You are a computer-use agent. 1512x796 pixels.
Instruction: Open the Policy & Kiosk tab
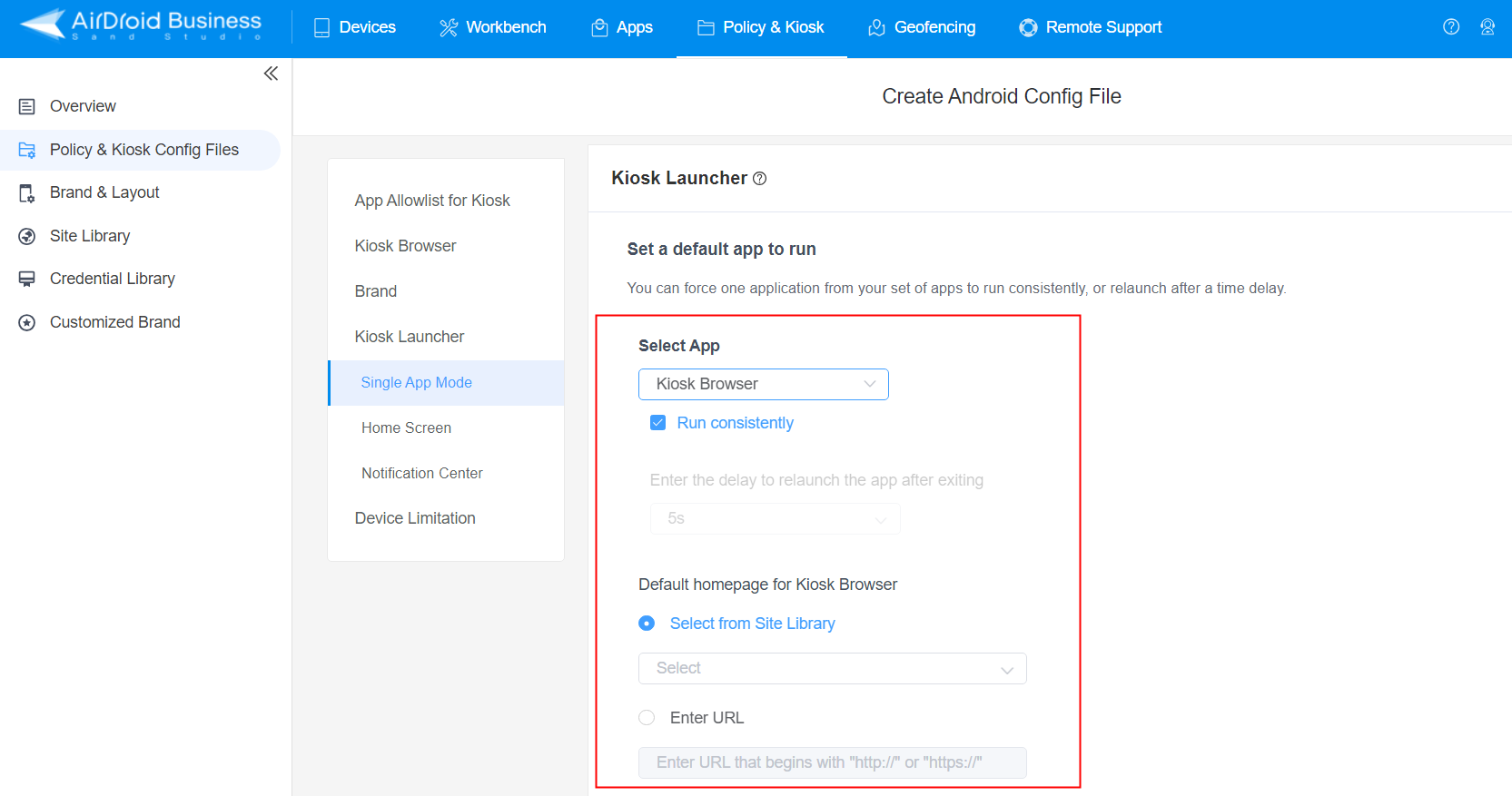[761, 28]
